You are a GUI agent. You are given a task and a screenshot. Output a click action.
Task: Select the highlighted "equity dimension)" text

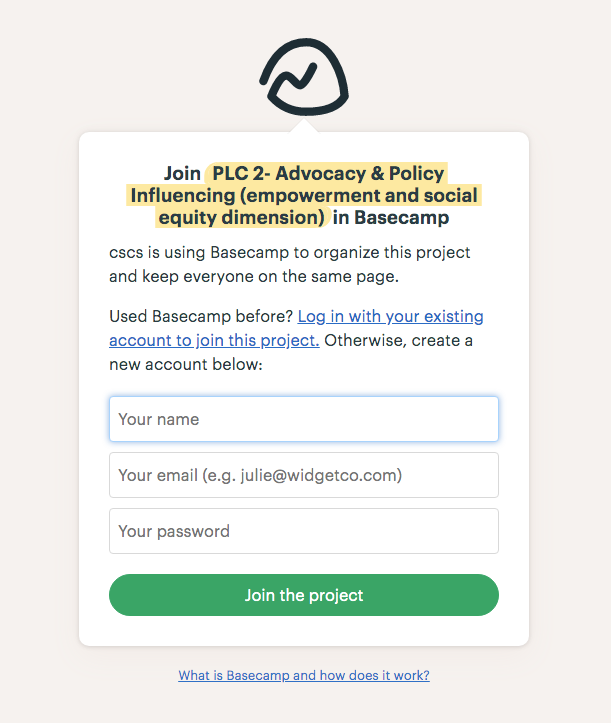242,218
